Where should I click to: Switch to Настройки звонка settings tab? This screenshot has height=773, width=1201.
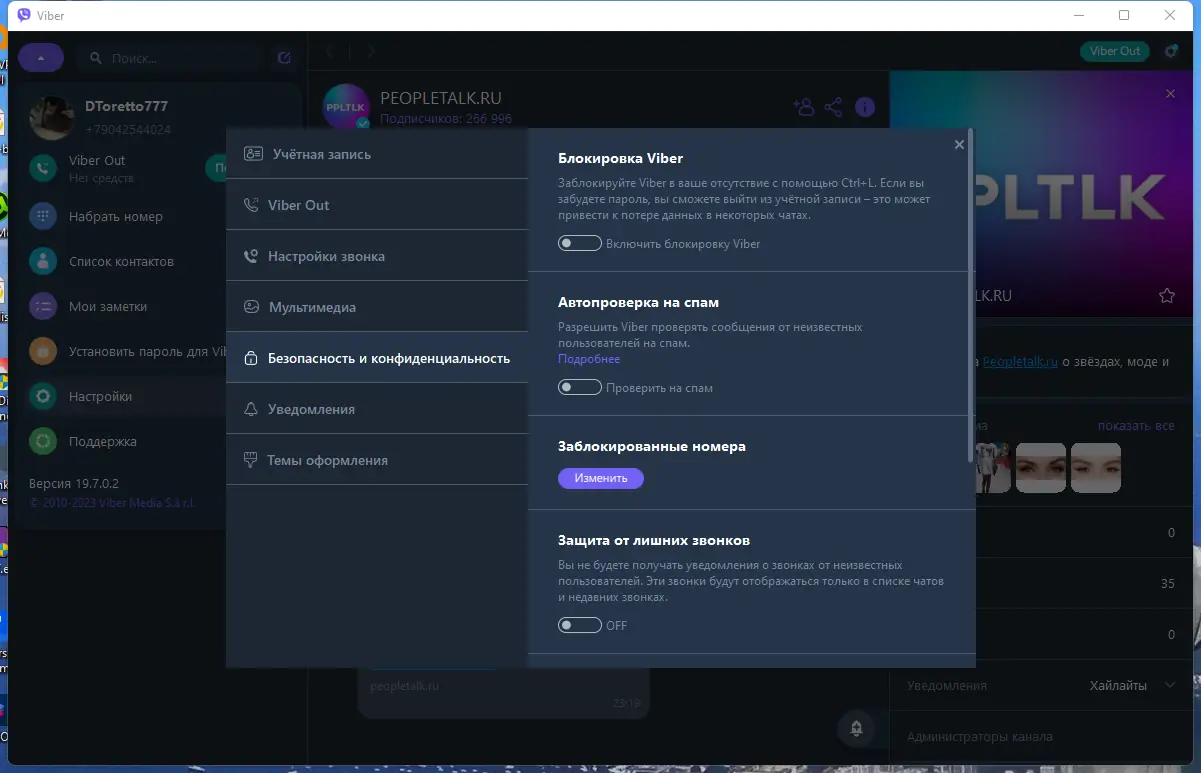tap(377, 256)
